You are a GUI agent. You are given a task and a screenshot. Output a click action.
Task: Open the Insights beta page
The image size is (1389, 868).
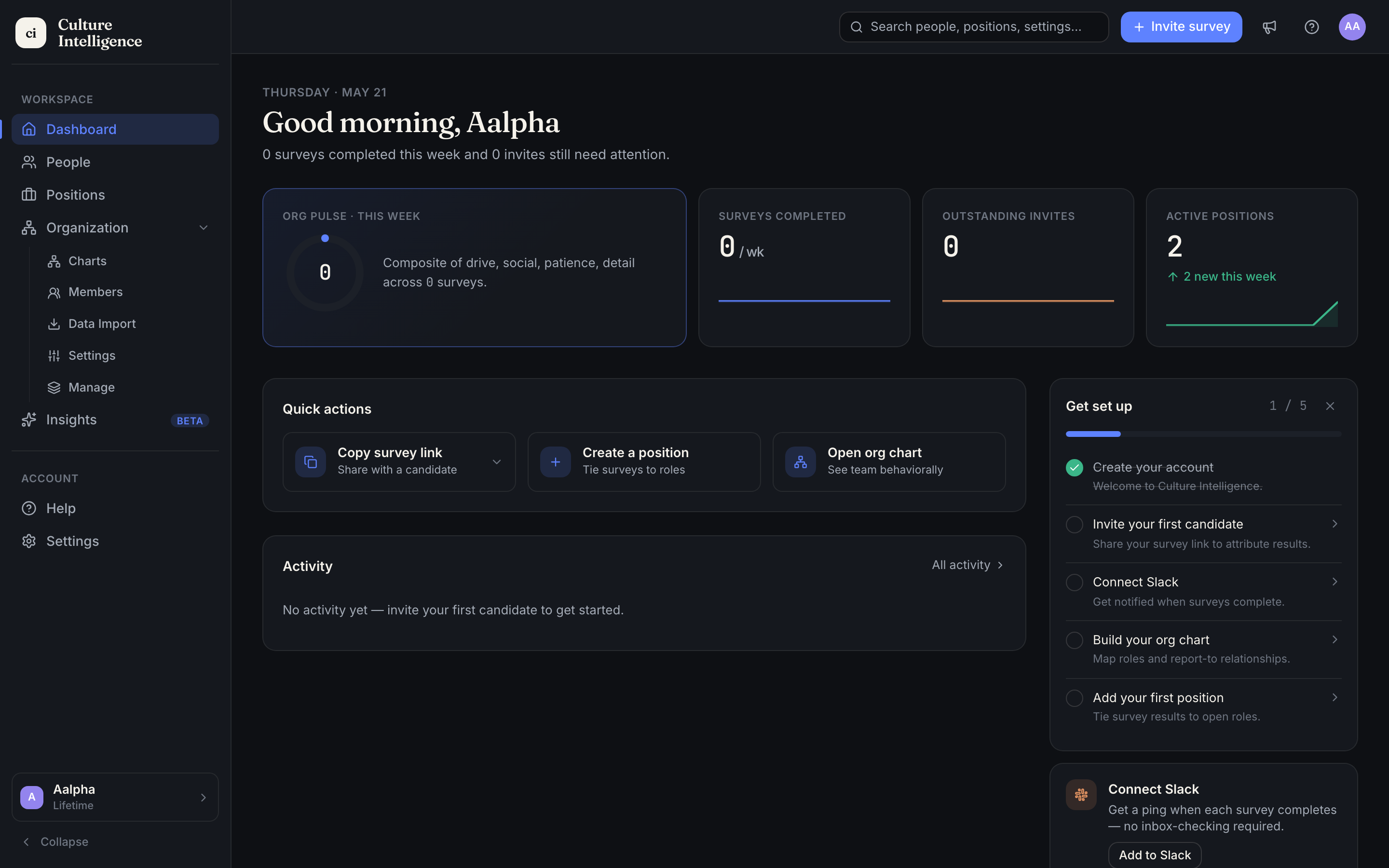click(115, 420)
